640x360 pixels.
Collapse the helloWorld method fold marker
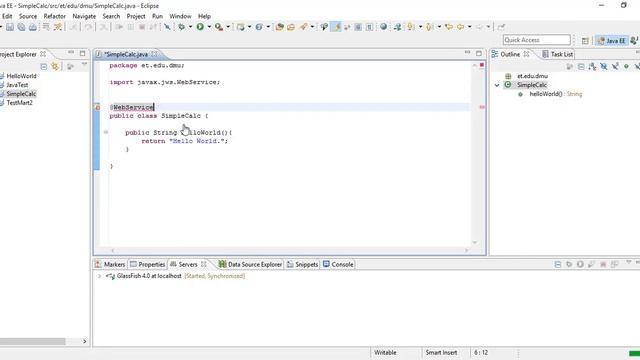[x=106, y=132]
